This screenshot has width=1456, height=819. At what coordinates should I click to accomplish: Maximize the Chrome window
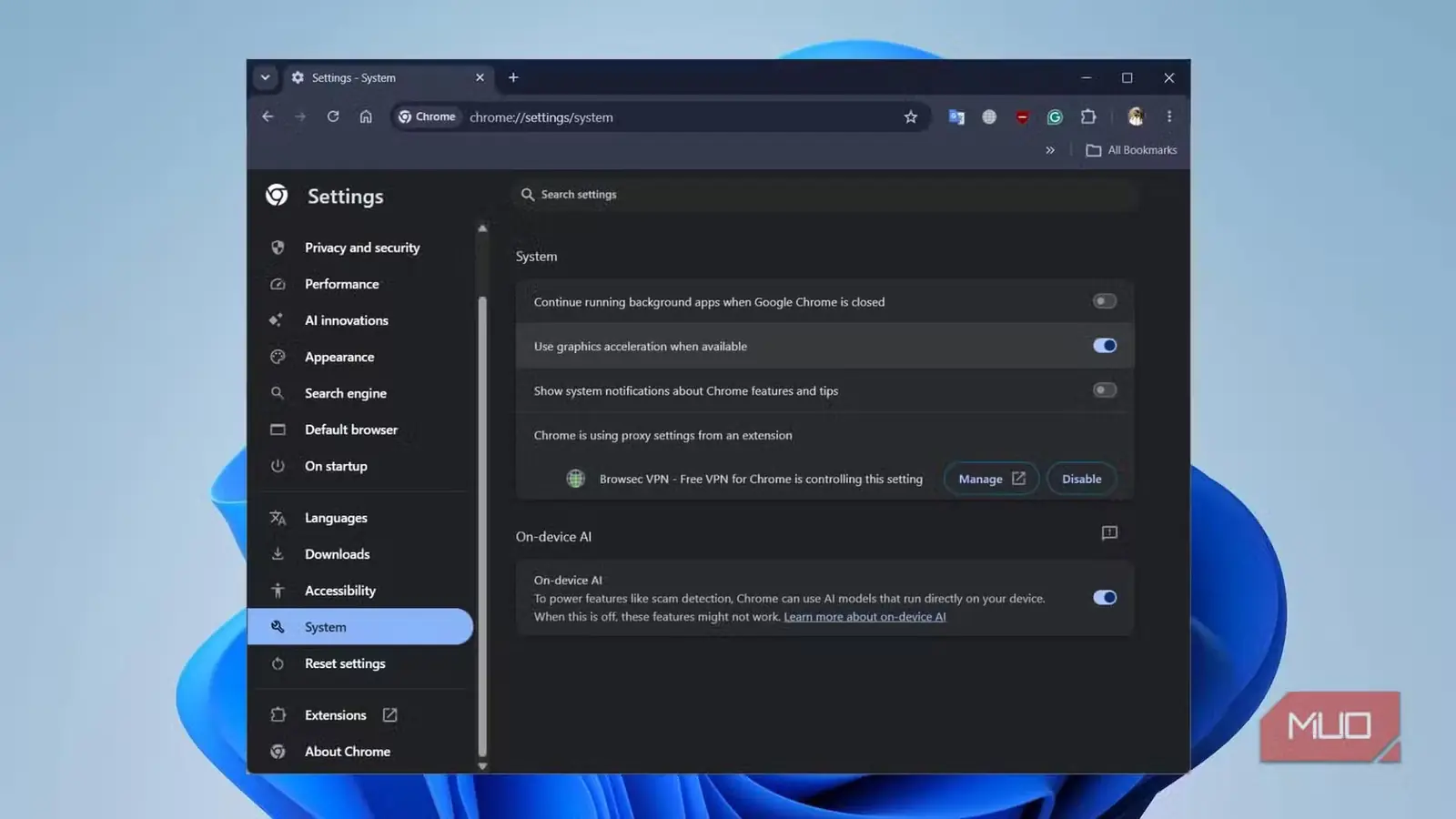(1127, 77)
